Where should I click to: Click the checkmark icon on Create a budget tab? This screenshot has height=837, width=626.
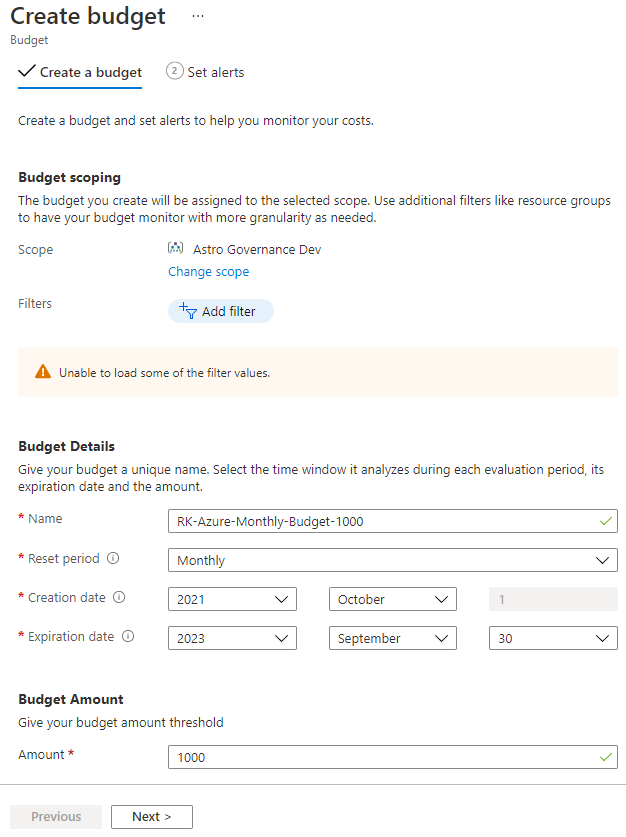pos(26,72)
